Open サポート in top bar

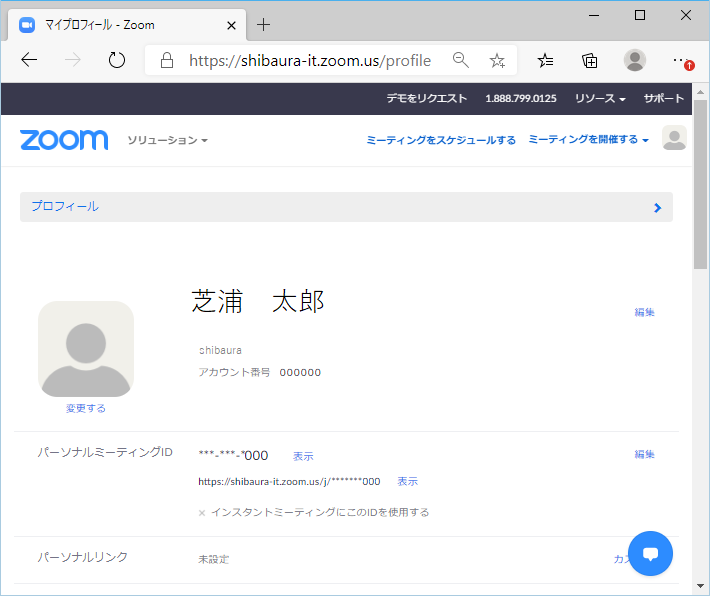click(x=664, y=99)
